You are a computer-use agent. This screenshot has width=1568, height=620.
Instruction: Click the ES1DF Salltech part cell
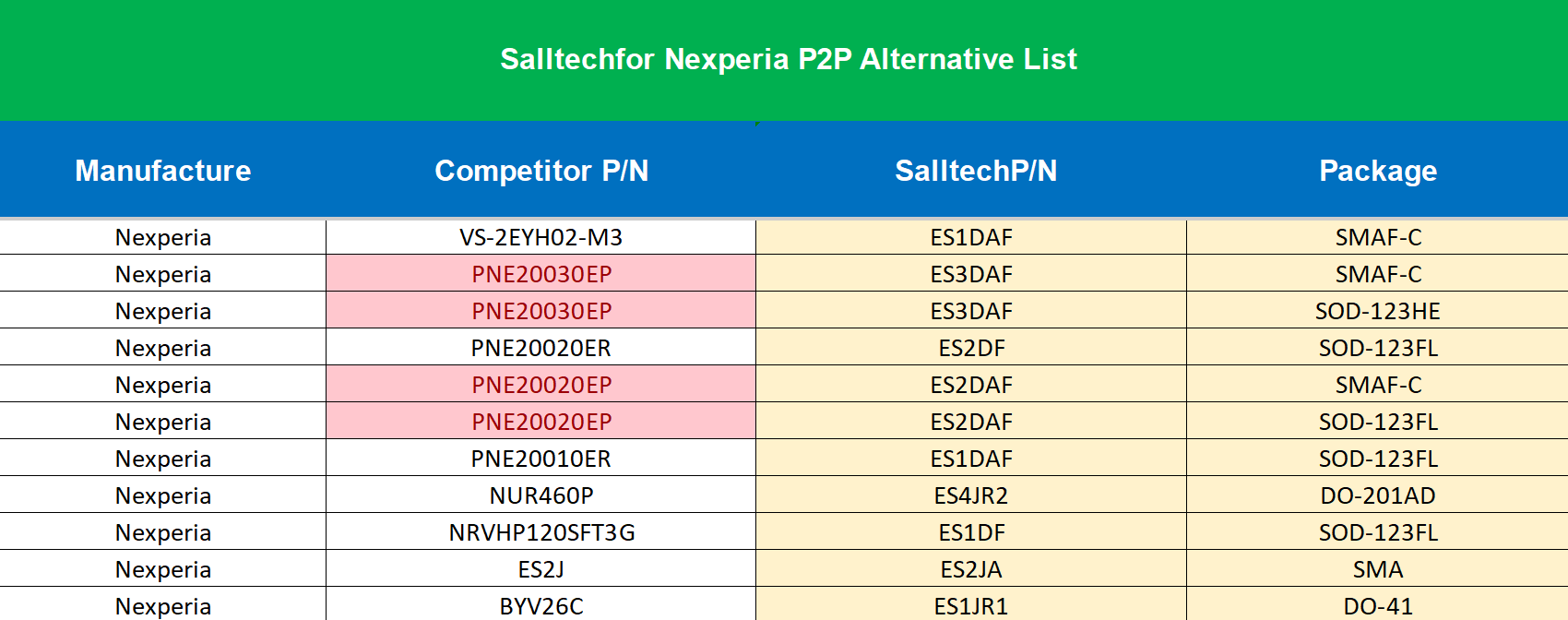[x=971, y=532]
